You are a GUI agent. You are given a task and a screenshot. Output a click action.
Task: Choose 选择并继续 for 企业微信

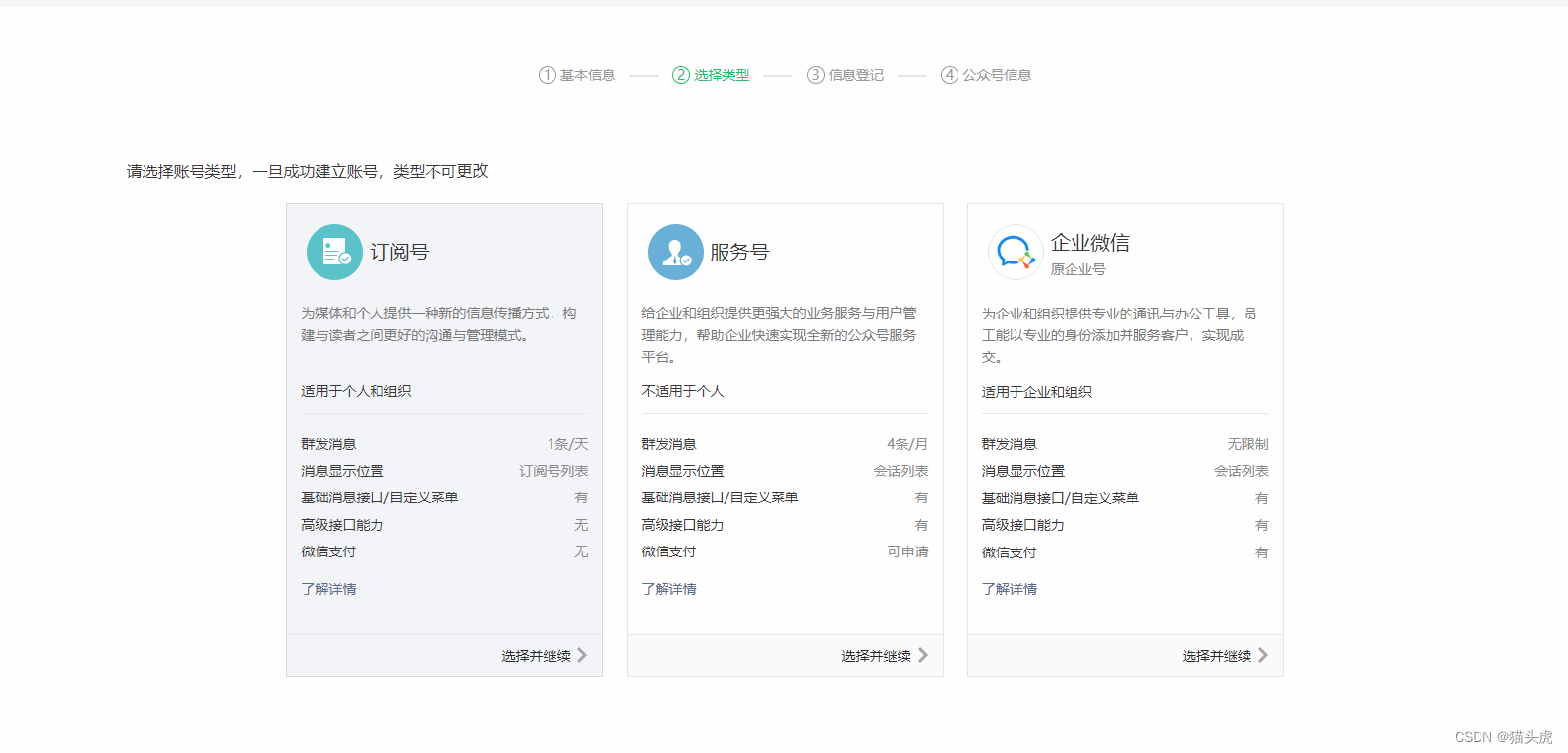[x=1217, y=656]
